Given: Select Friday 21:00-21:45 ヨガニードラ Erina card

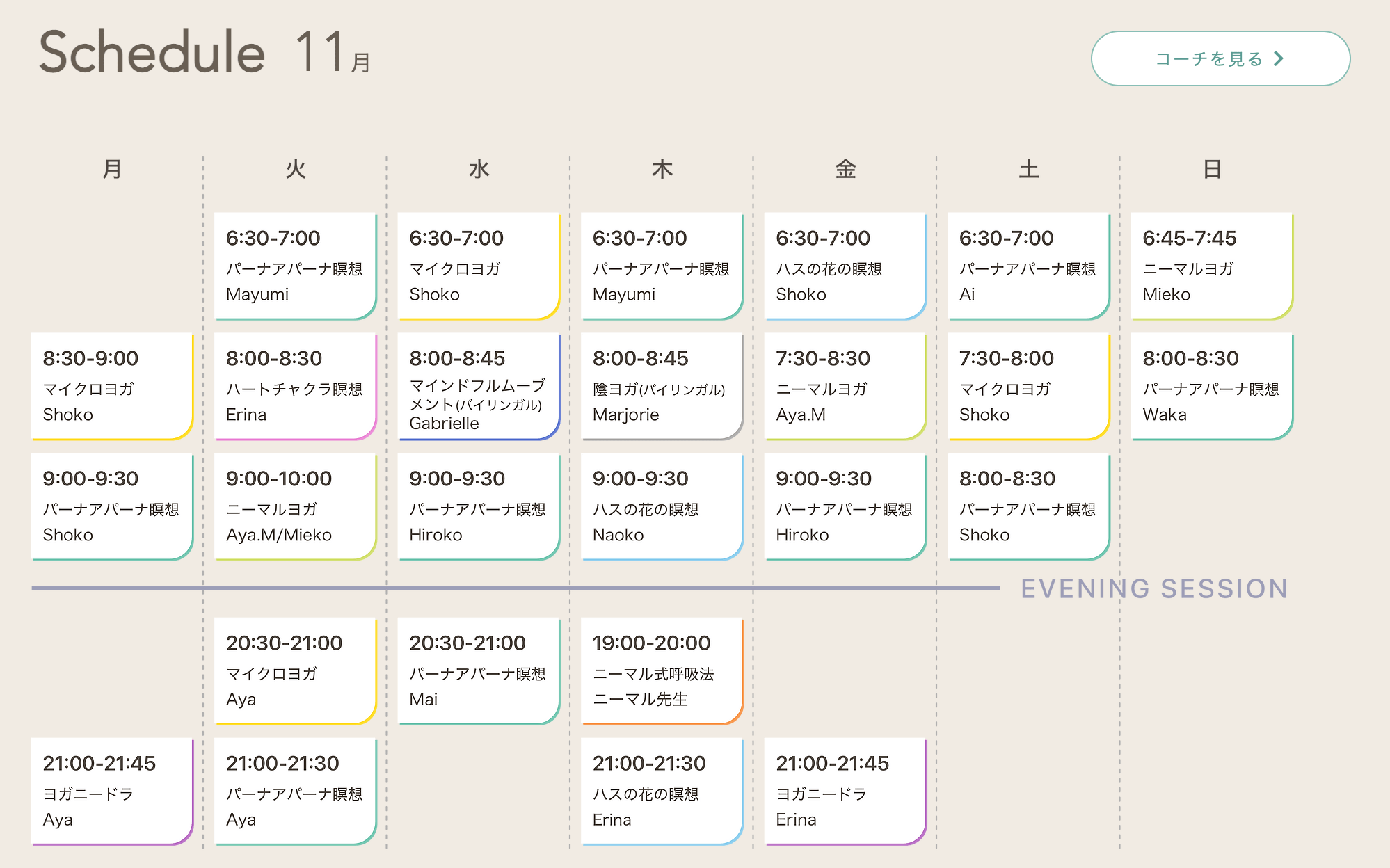Looking at the screenshot, I should click(845, 791).
